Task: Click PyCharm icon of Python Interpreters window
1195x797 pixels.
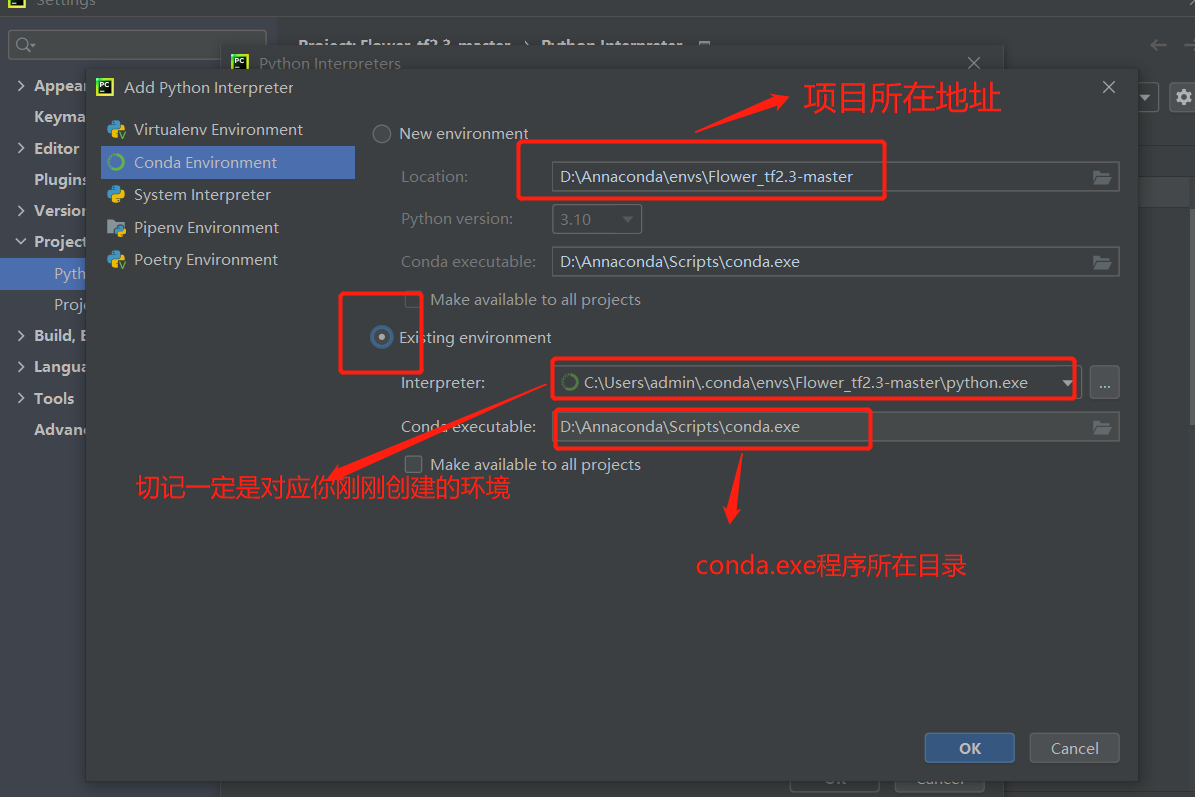Action: coord(240,62)
